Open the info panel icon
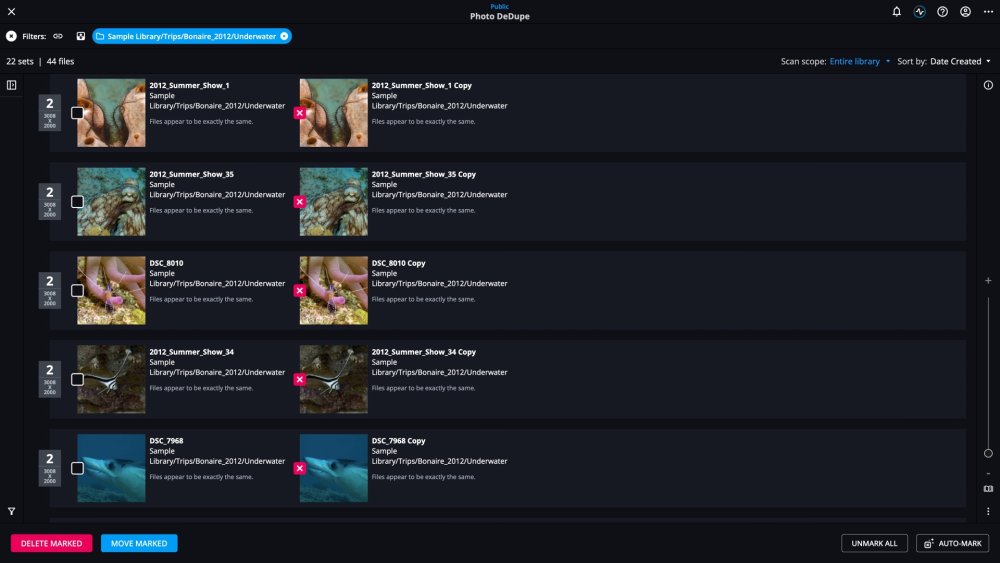Viewport: 1000px width, 563px height. pos(988,85)
